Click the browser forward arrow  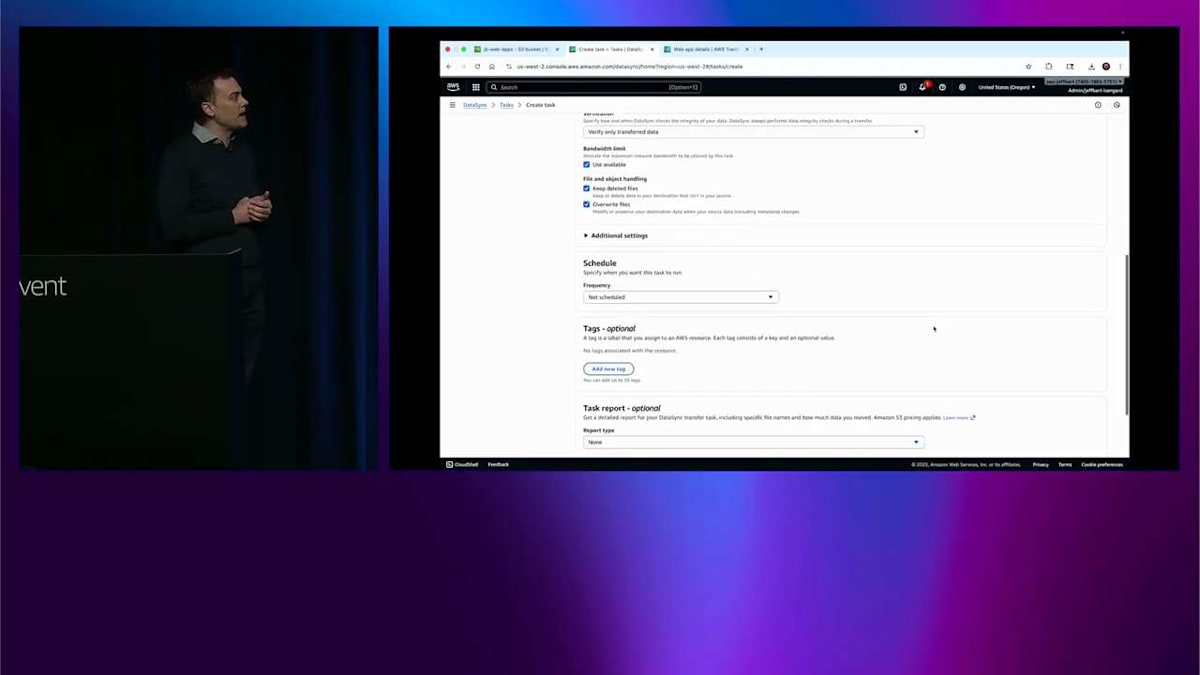point(463,66)
